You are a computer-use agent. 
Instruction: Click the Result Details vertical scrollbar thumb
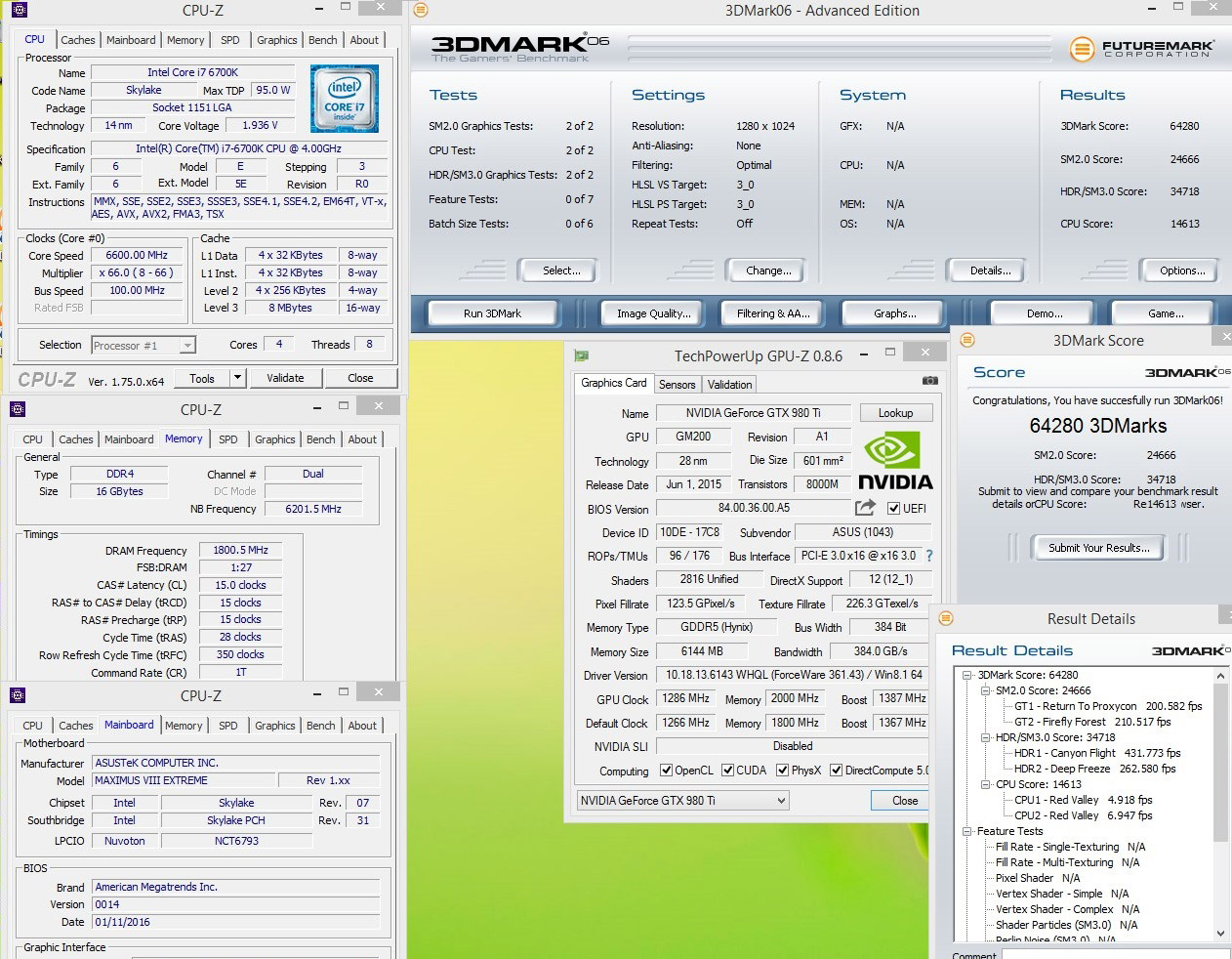(1220, 762)
